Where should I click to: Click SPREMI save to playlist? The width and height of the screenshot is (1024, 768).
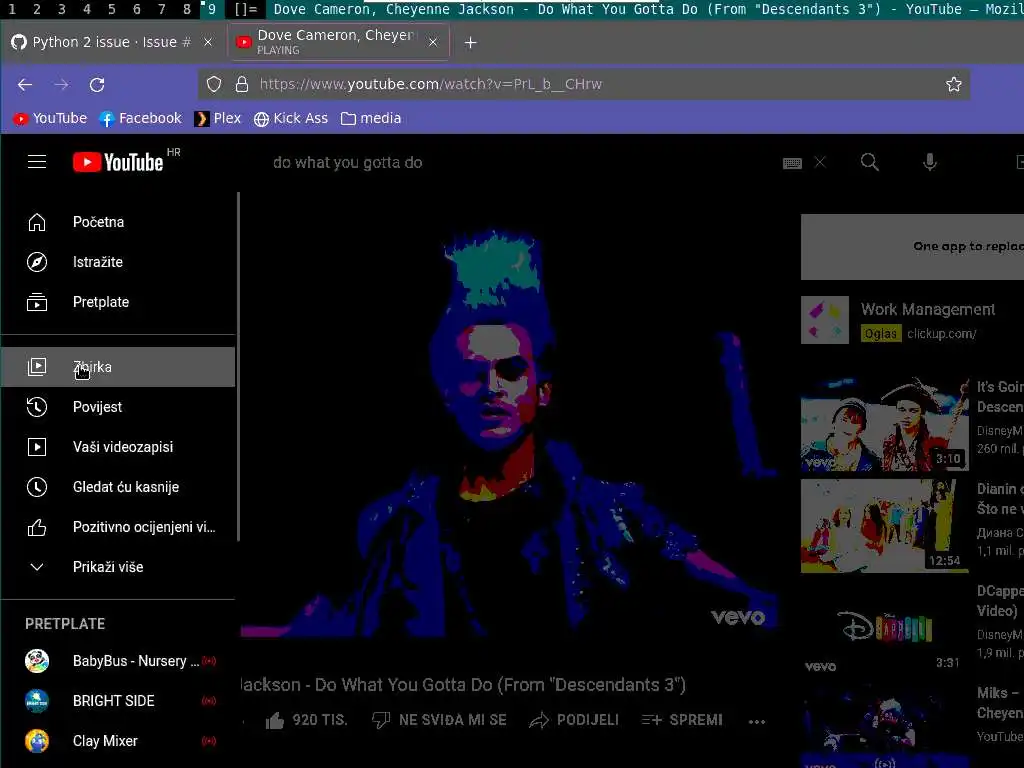(x=682, y=720)
